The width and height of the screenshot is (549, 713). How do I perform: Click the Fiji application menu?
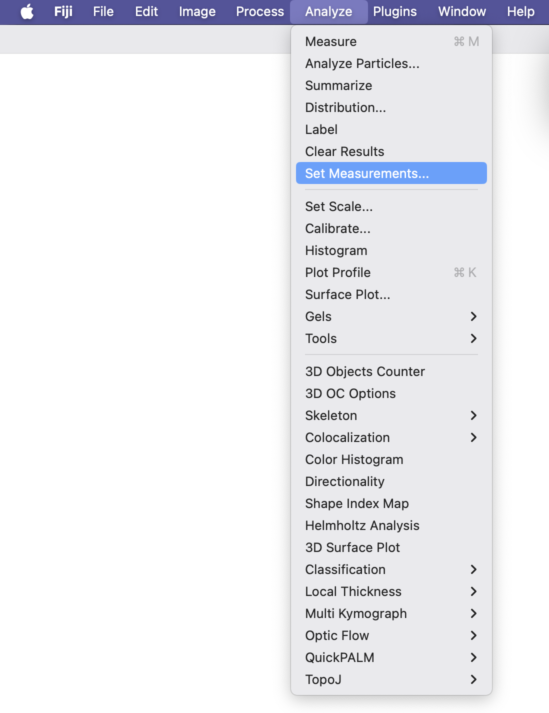pyautogui.click(x=63, y=12)
